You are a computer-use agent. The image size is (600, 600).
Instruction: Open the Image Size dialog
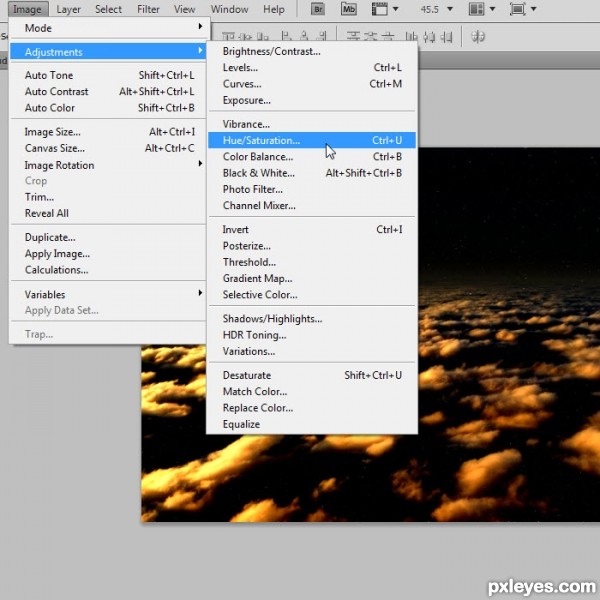(x=108, y=132)
